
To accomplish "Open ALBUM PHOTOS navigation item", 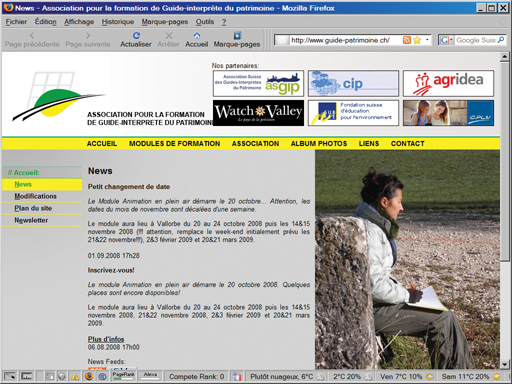I will [x=319, y=144].
